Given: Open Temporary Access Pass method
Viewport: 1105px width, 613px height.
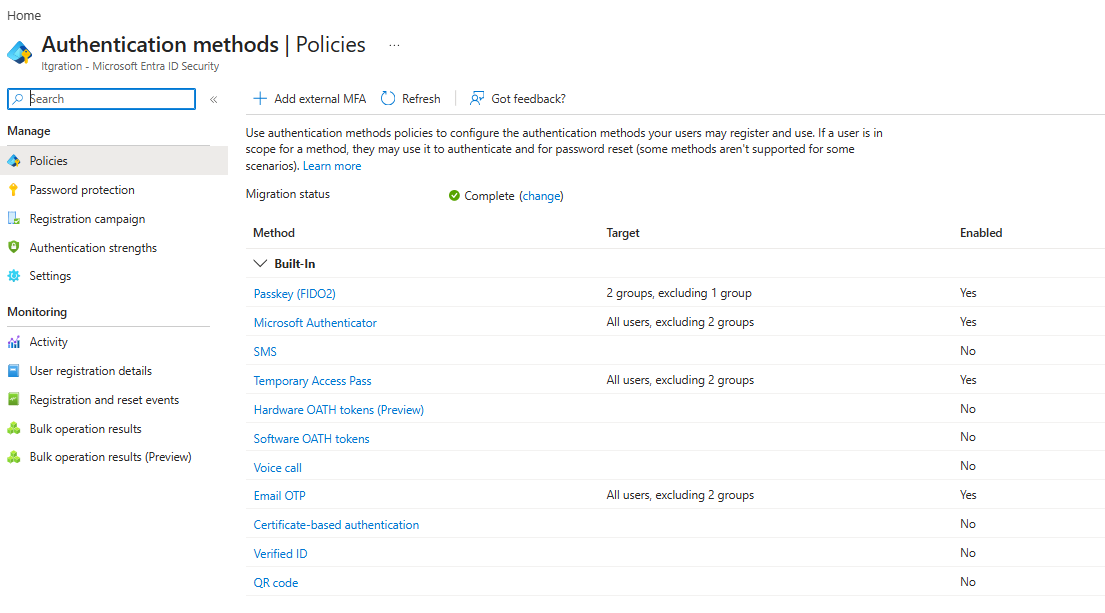Looking at the screenshot, I should click(x=312, y=380).
